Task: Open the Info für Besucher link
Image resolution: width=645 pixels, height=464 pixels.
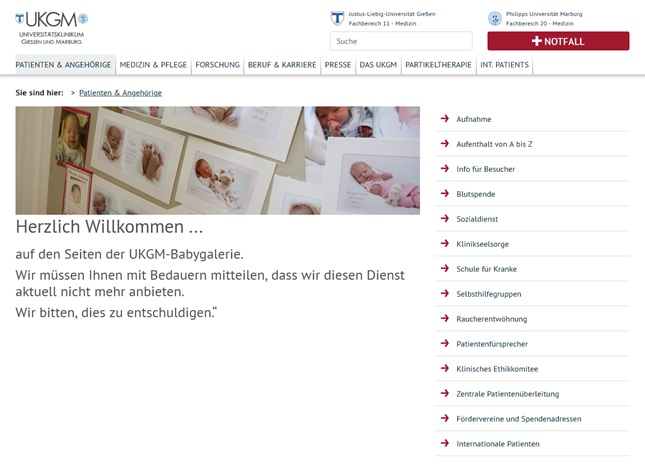Action: 485,169
